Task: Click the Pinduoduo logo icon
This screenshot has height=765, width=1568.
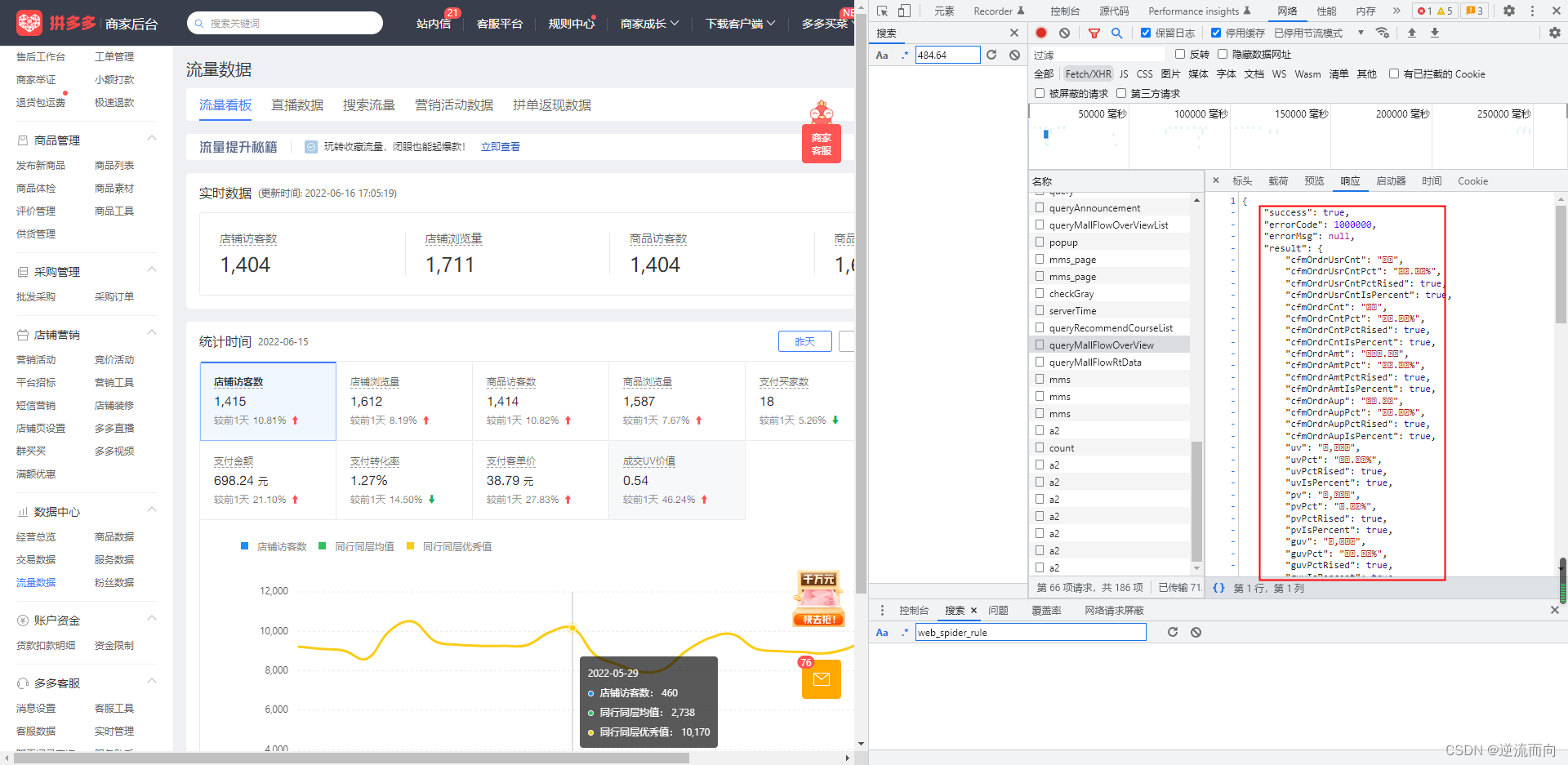Action: point(29,23)
